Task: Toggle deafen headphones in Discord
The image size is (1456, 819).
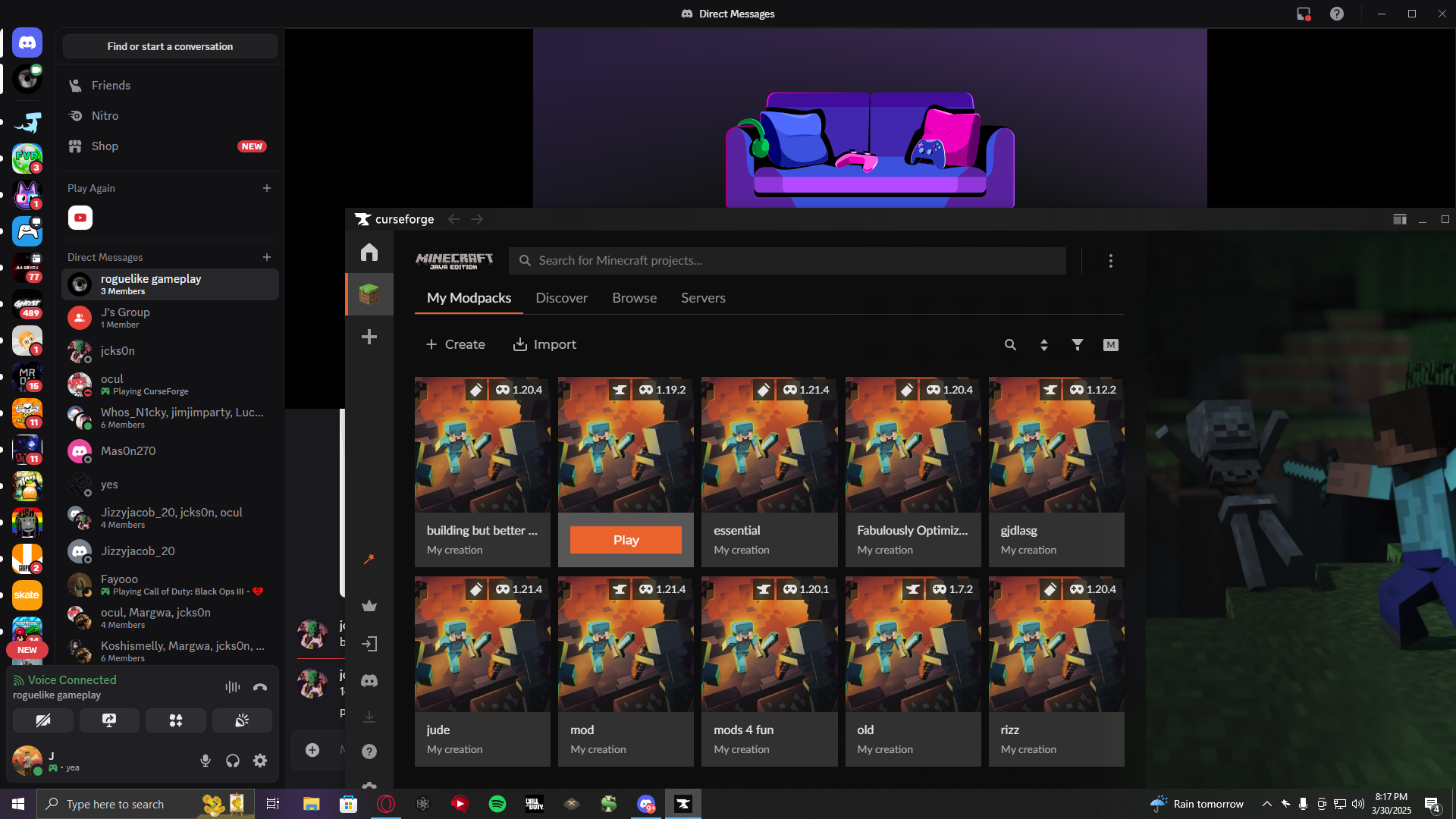Action: 233,761
